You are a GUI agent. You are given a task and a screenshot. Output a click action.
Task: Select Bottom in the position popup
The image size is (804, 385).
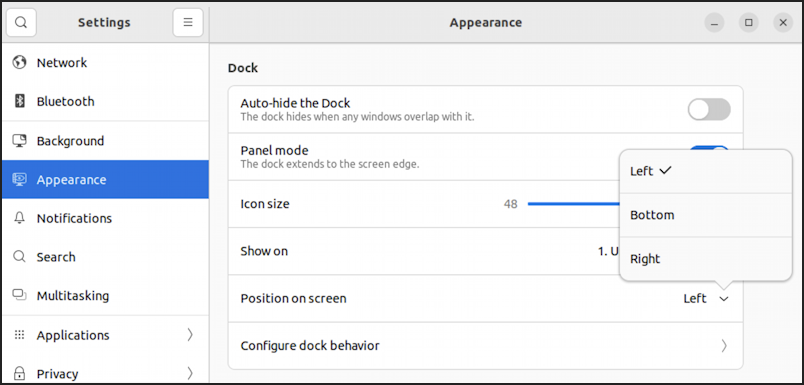[x=706, y=215]
